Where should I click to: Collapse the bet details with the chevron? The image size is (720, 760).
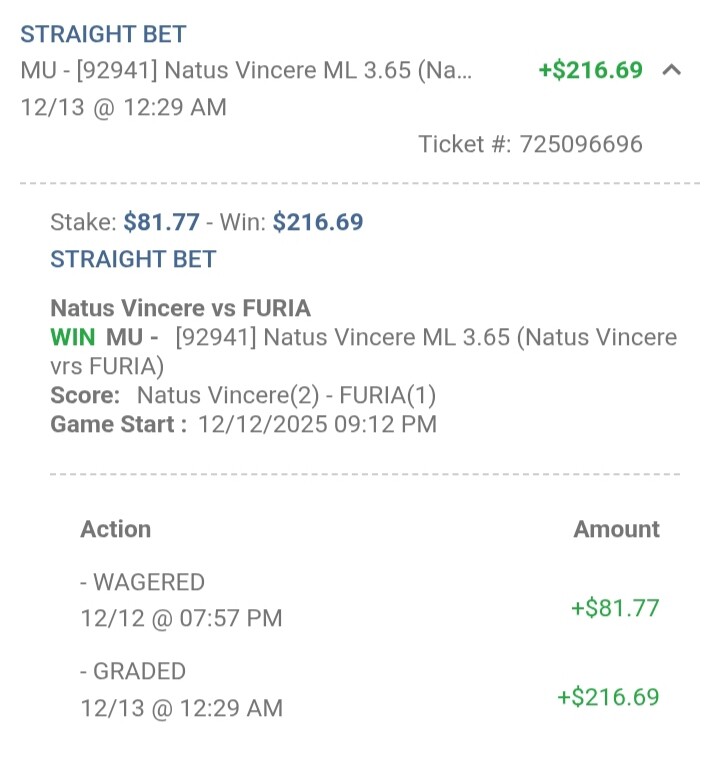coord(672,71)
